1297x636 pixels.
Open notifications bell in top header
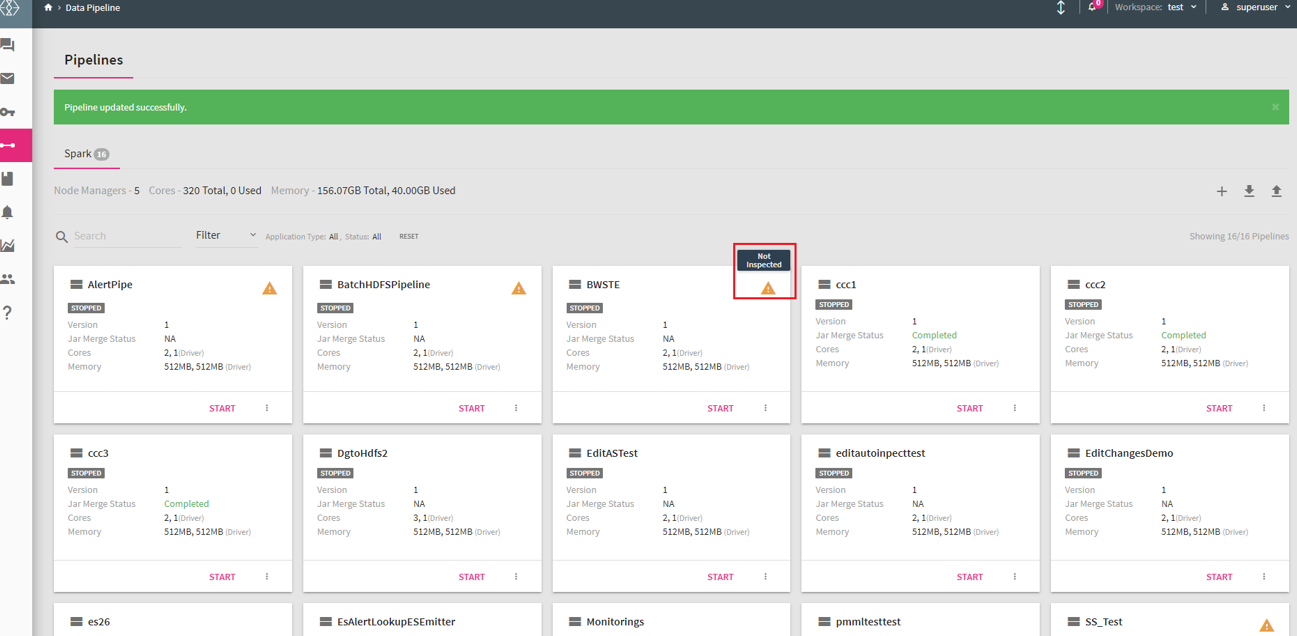(x=1092, y=7)
